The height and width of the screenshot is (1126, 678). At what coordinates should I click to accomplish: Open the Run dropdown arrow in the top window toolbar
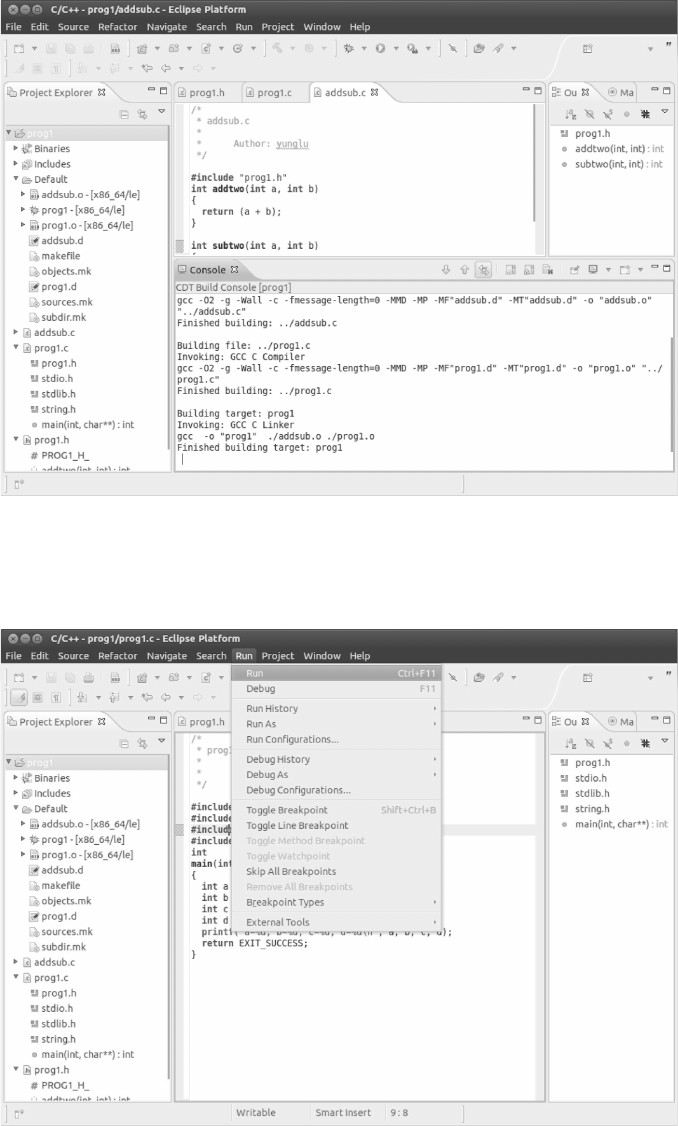click(x=396, y=48)
